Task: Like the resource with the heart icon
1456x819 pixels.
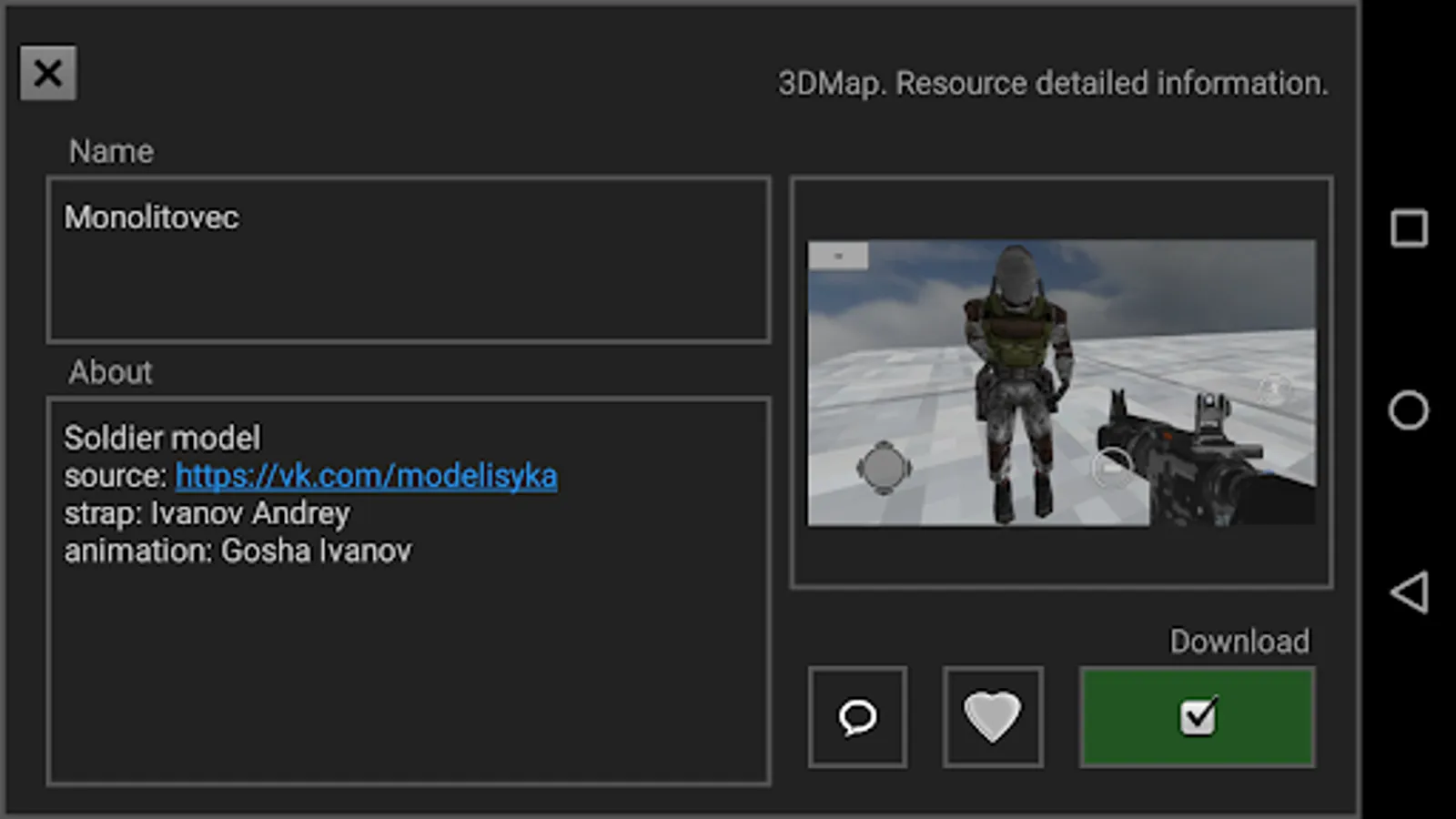Action: (993, 717)
